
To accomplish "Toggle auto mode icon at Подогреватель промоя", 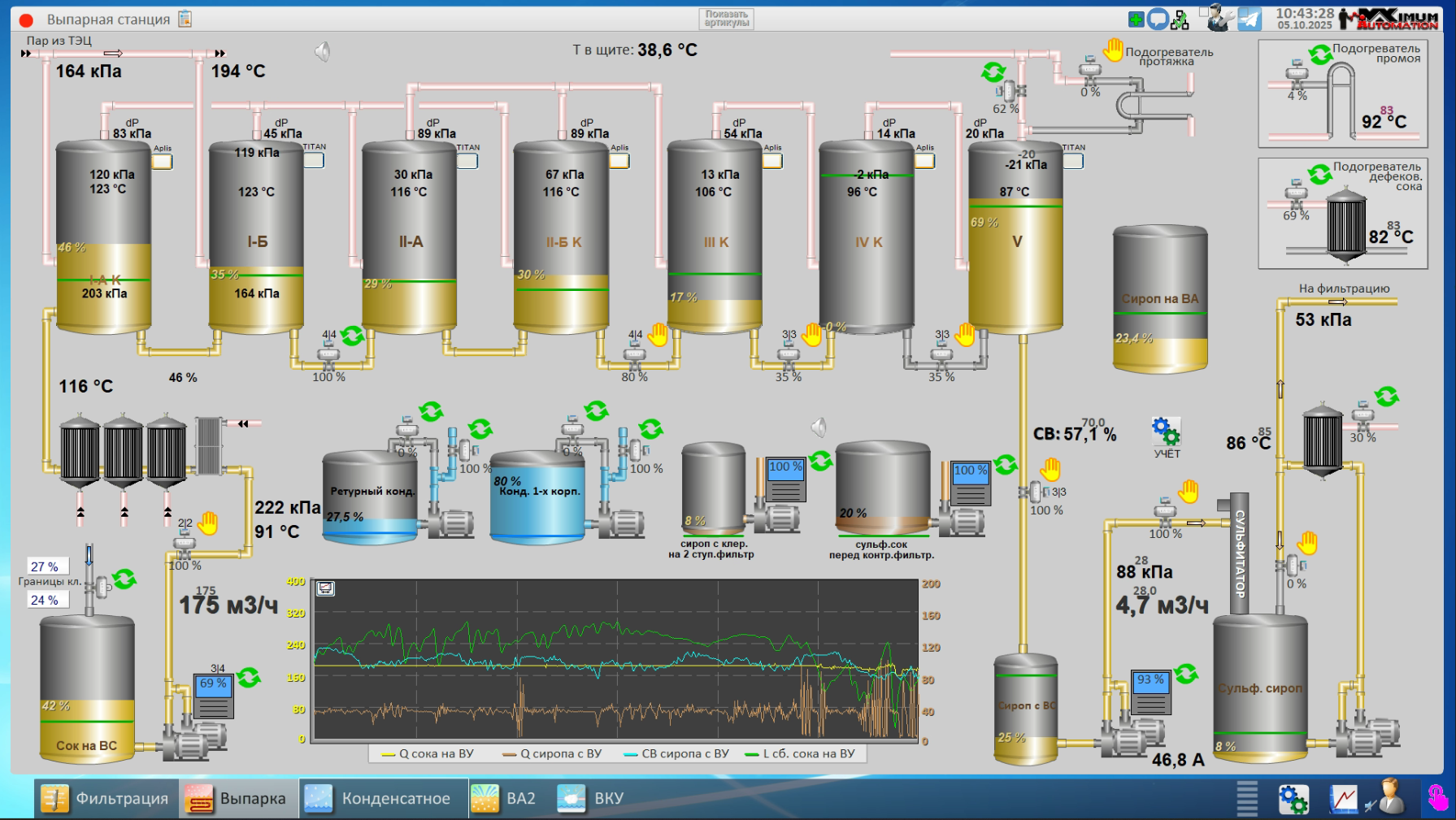I will pyautogui.click(x=1319, y=54).
